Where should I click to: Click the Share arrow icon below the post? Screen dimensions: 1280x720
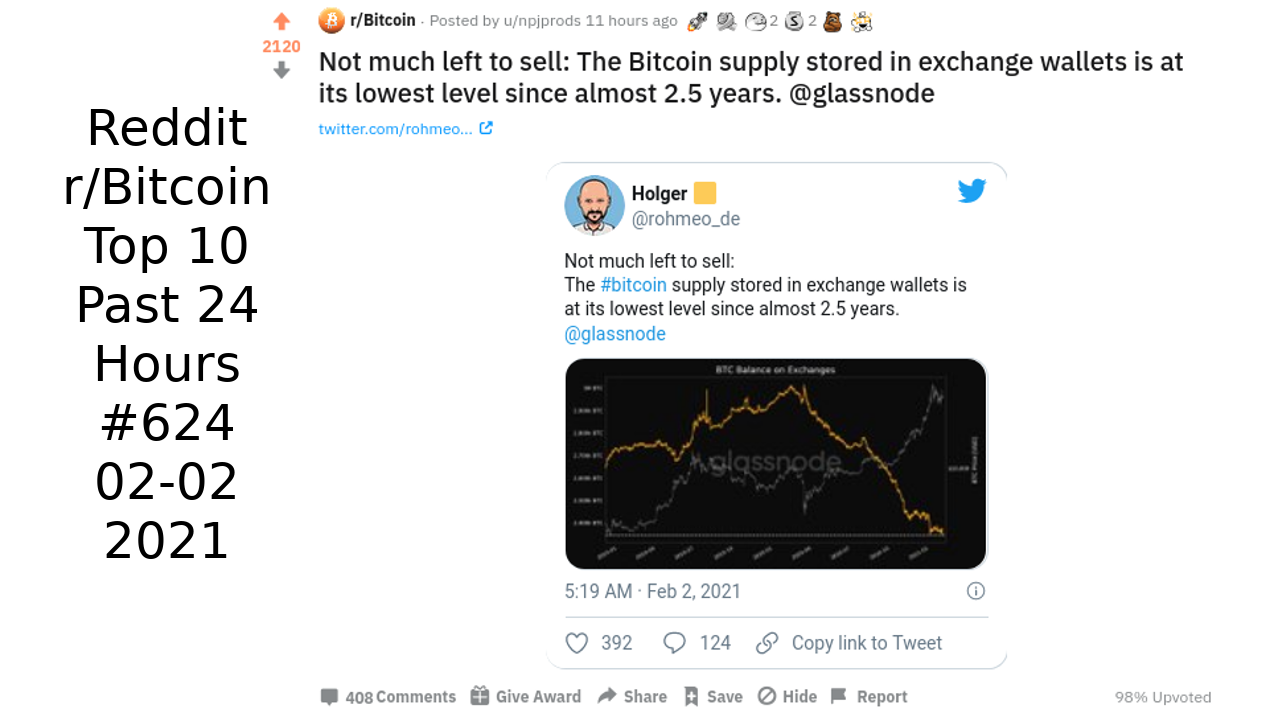607,696
